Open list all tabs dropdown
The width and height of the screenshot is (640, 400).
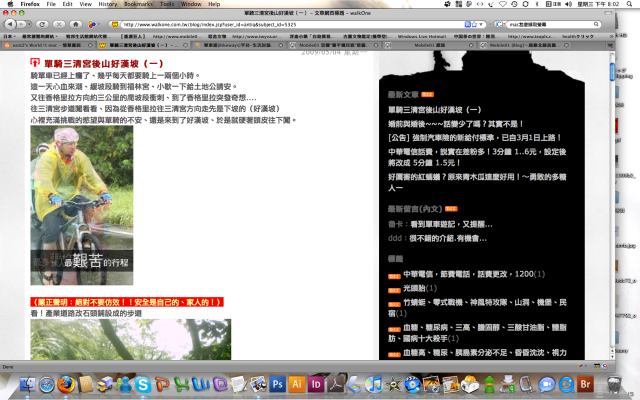coord(610,45)
